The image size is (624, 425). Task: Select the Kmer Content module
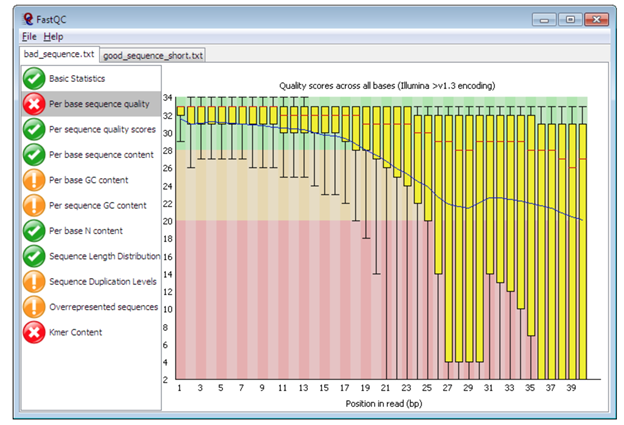(91, 332)
